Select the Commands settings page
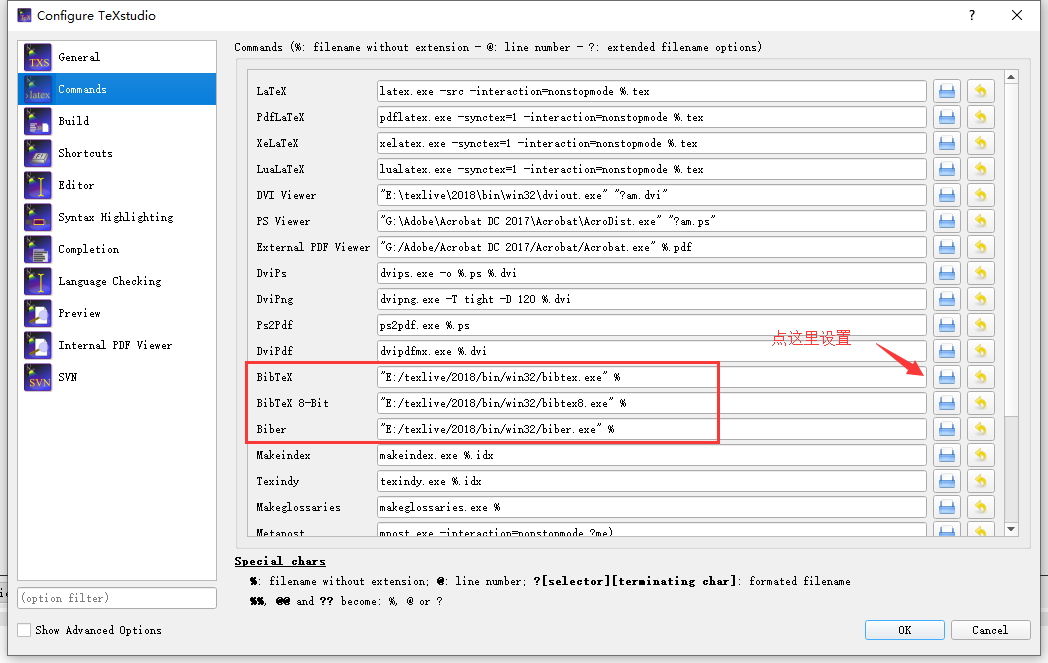The image size is (1048, 663). click(117, 89)
